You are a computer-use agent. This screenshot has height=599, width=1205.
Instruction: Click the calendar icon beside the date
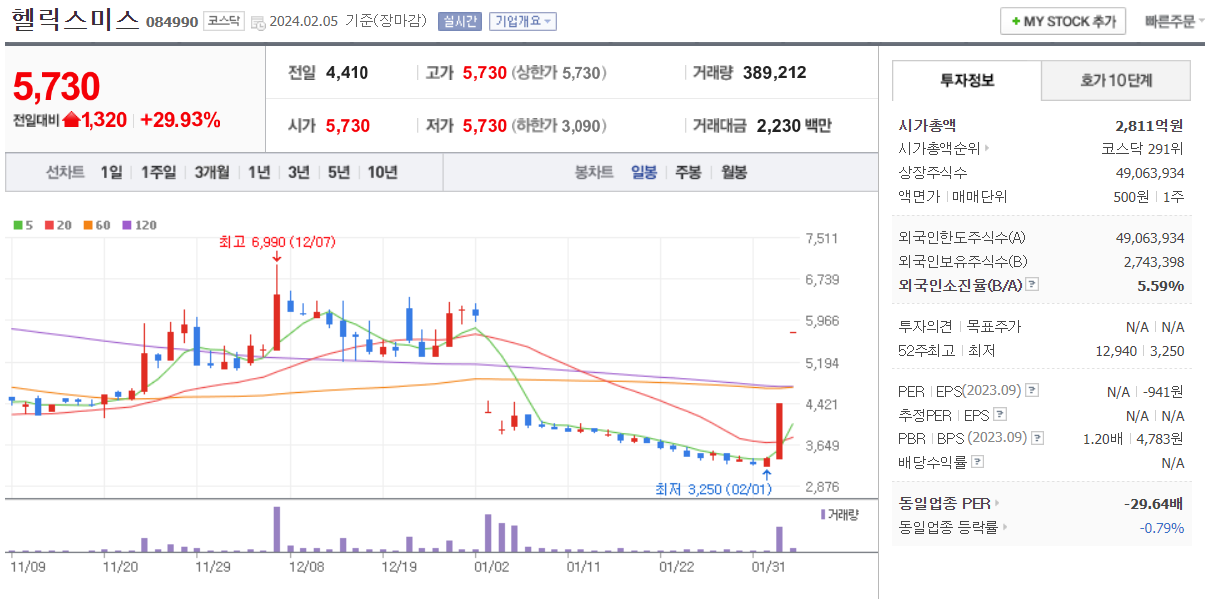(258, 22)
